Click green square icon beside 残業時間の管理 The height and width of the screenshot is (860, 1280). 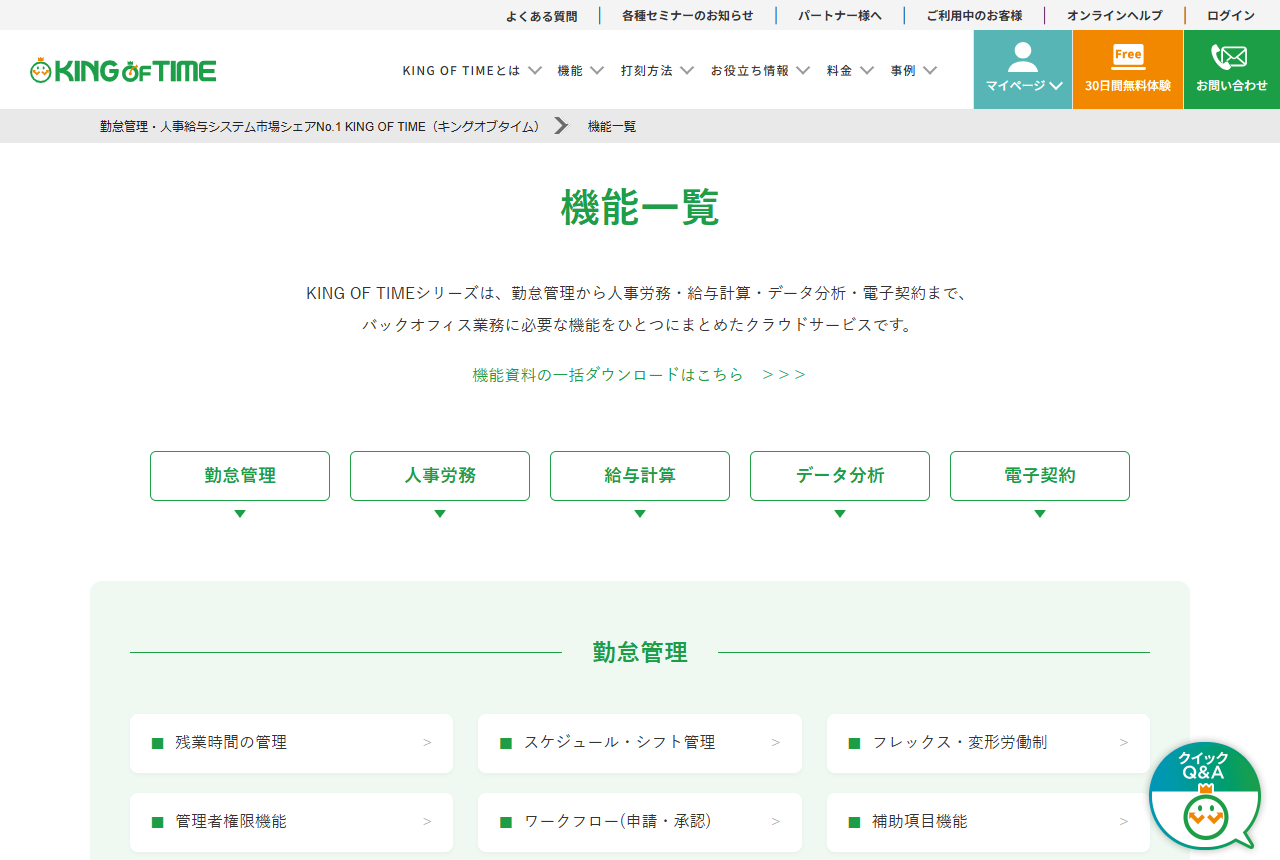click(x=157, y=743)
